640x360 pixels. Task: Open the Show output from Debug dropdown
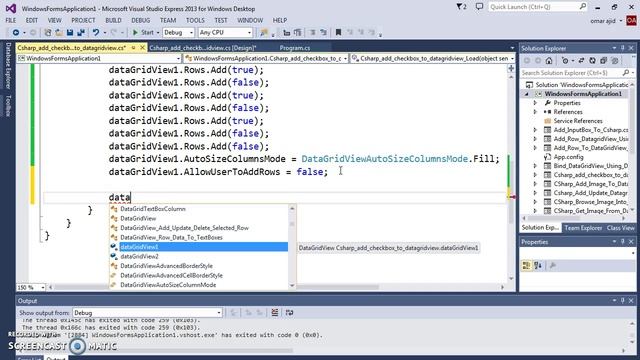pyautogui.click(x=147, y=313)
